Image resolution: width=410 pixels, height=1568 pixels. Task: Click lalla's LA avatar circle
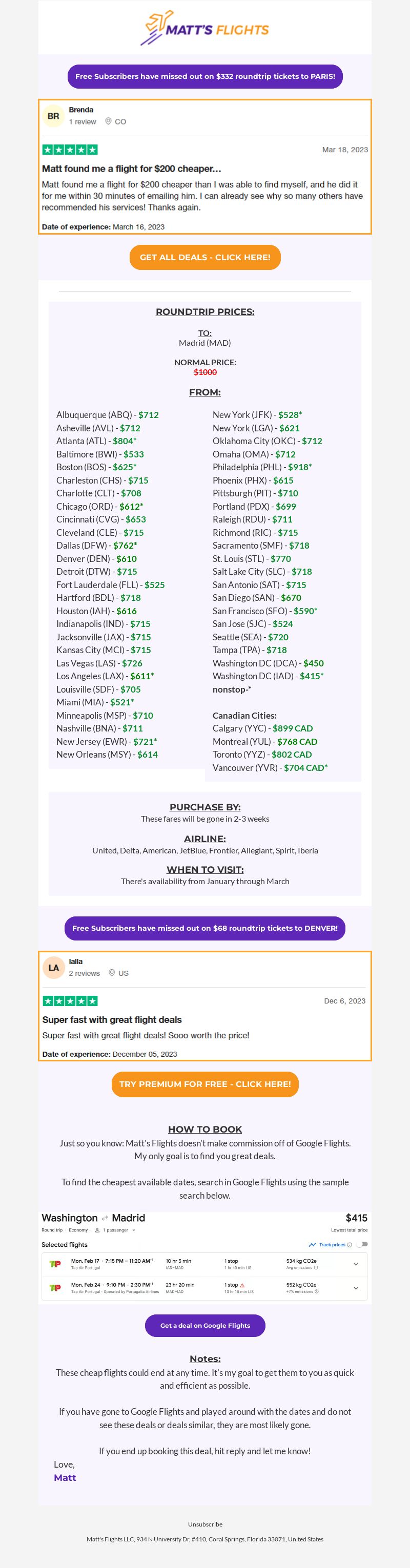[54, 967]
